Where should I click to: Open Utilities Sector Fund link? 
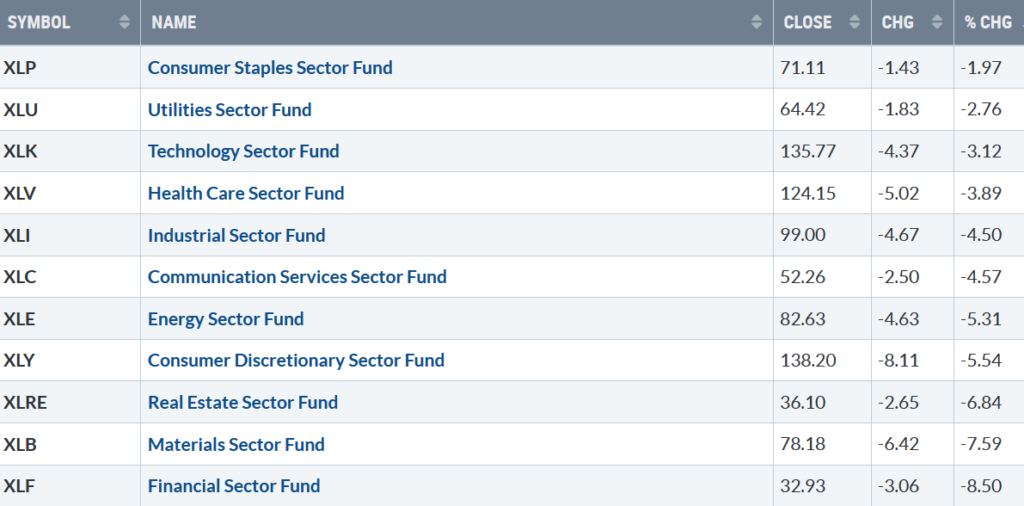[x=229, y=110]
